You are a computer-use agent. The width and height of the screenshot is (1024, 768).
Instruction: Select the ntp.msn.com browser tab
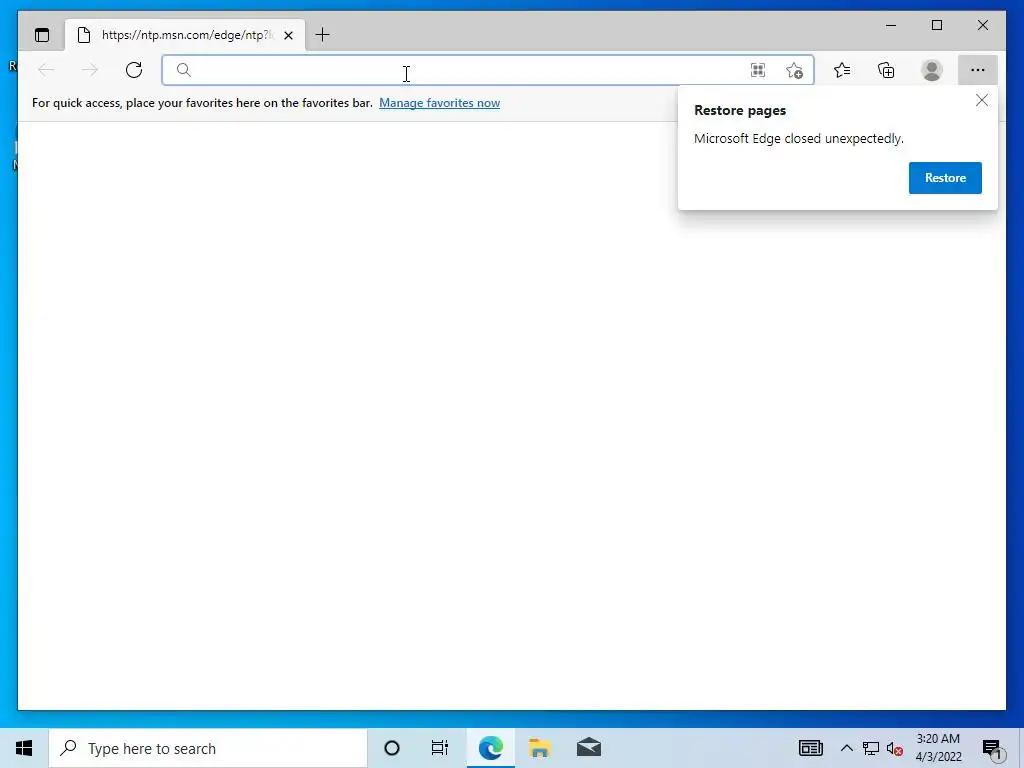tap(185, 35)
